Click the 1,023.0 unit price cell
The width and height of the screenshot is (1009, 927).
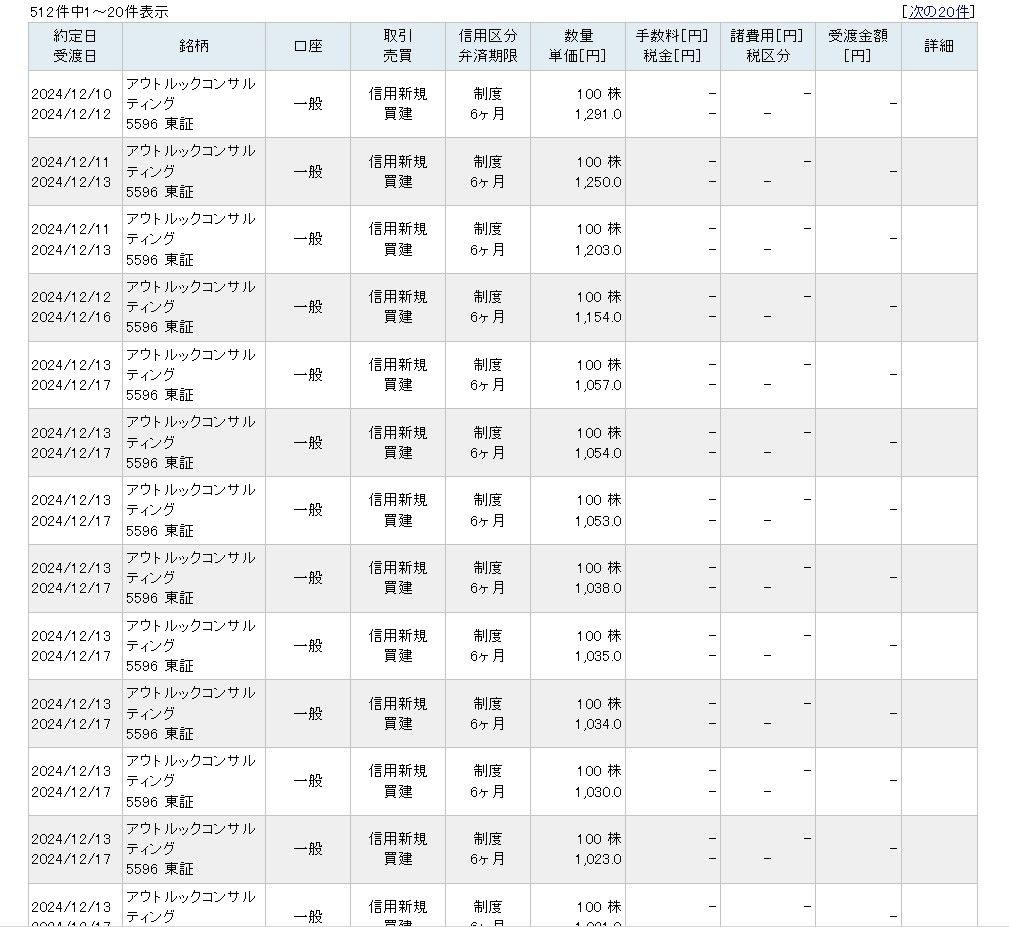598,859
